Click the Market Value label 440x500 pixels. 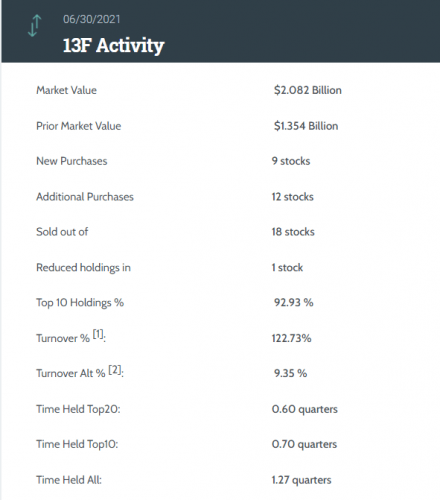pos(66,90)
